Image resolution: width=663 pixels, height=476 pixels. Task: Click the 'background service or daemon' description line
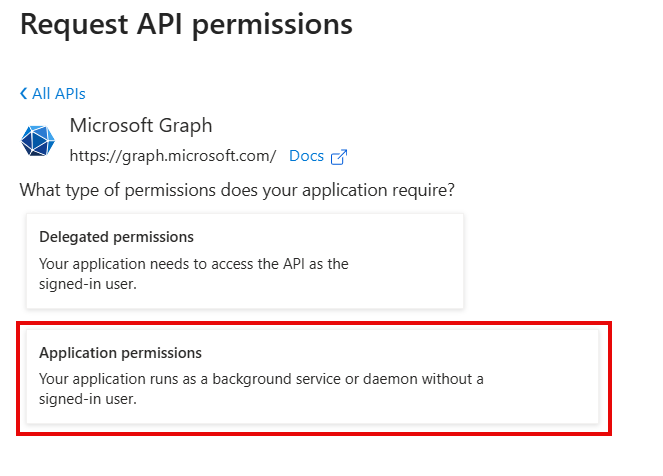pos(260,380)
